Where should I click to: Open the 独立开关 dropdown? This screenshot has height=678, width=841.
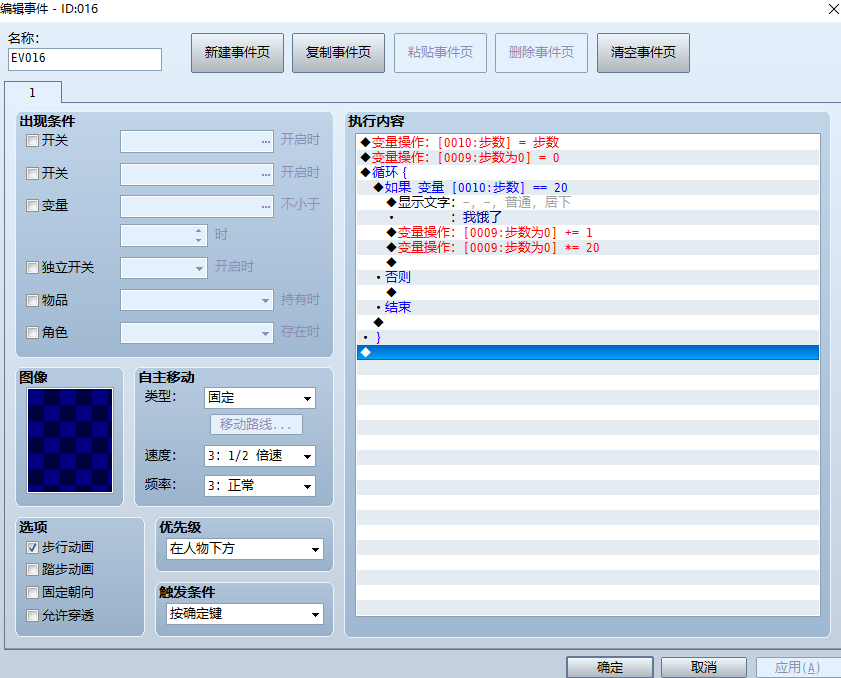point(164,268)
